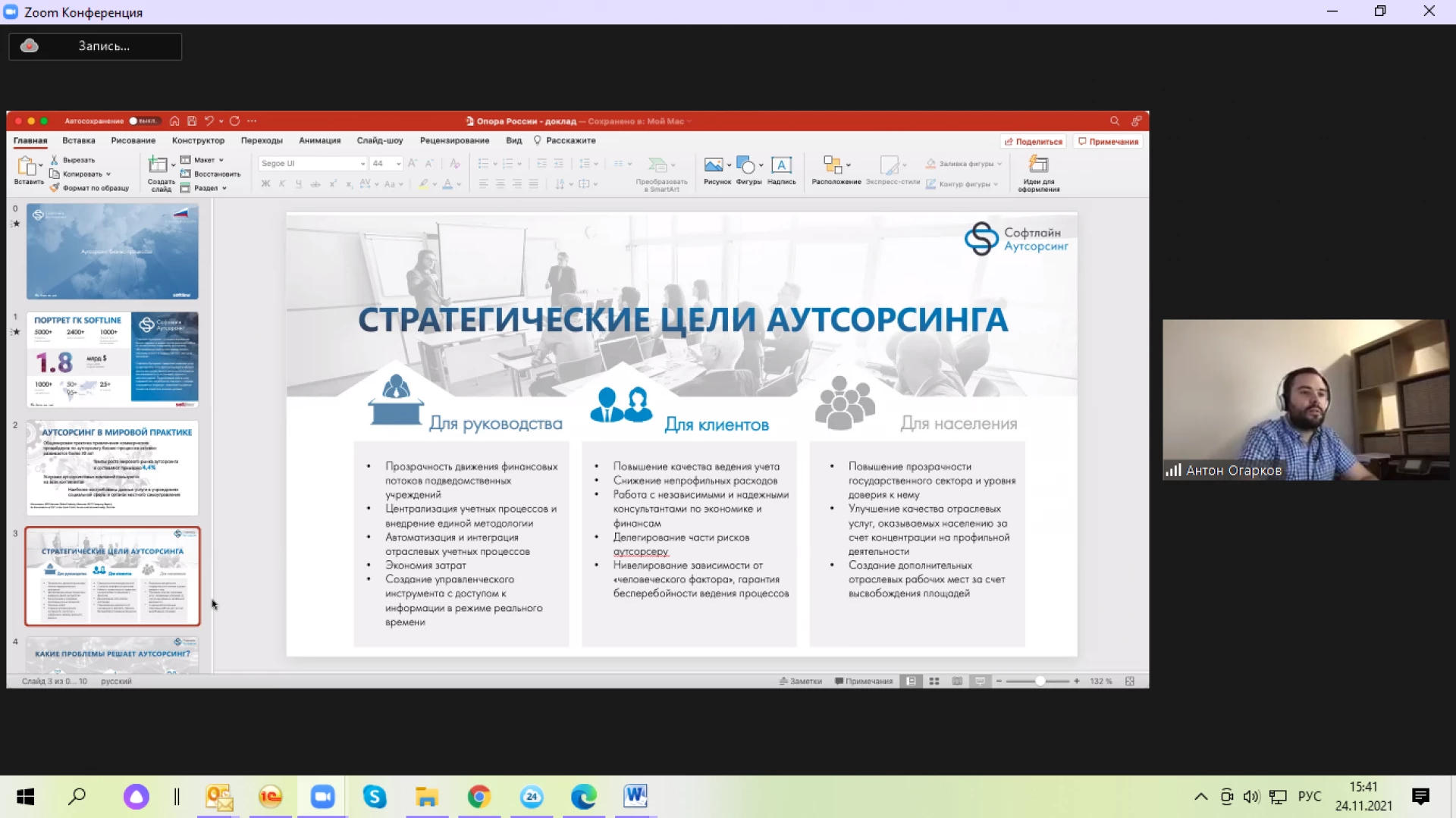Click the center text alignment icon

point(500,183)
